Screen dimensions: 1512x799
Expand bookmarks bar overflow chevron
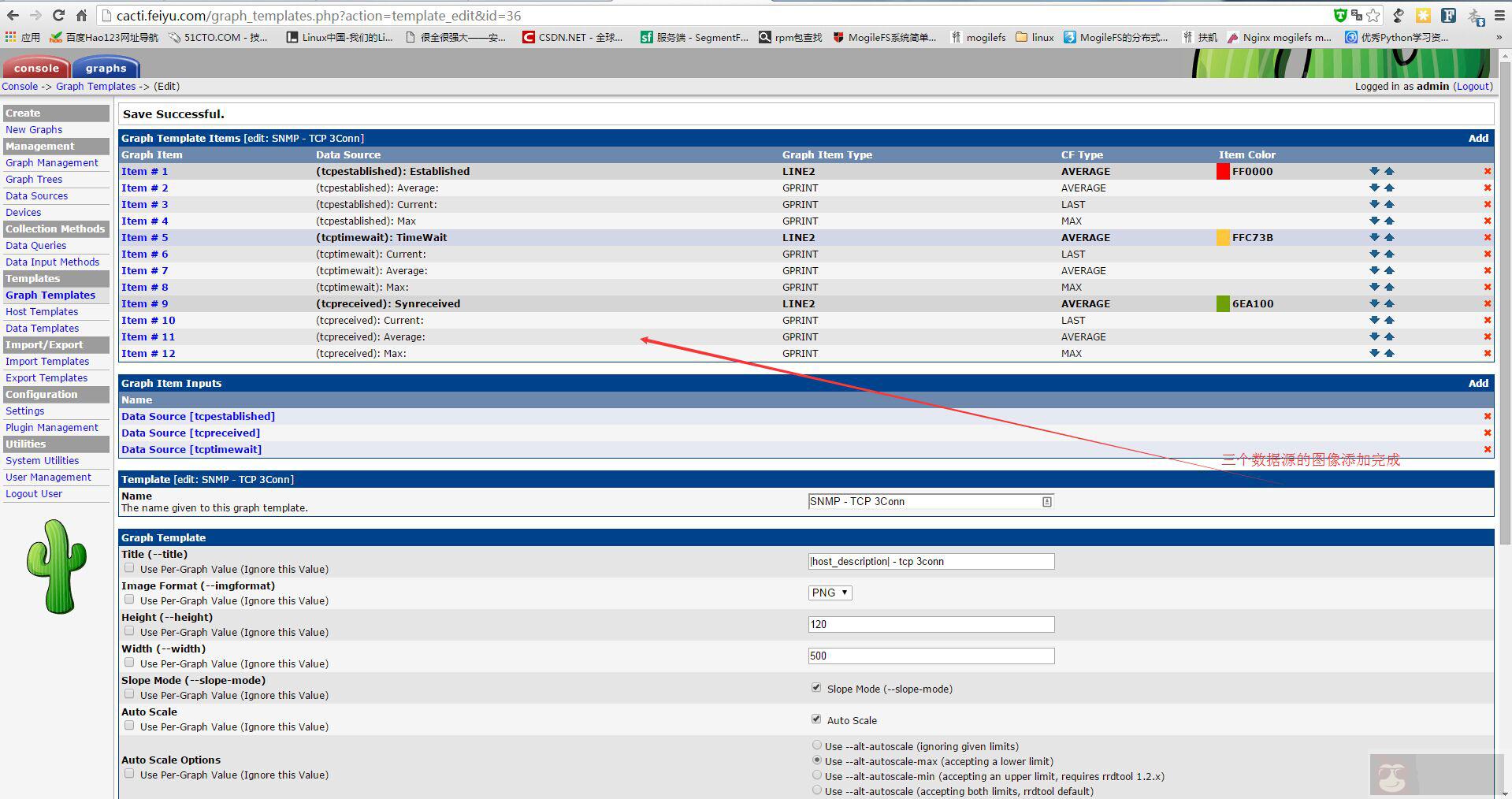(1498, 37)
